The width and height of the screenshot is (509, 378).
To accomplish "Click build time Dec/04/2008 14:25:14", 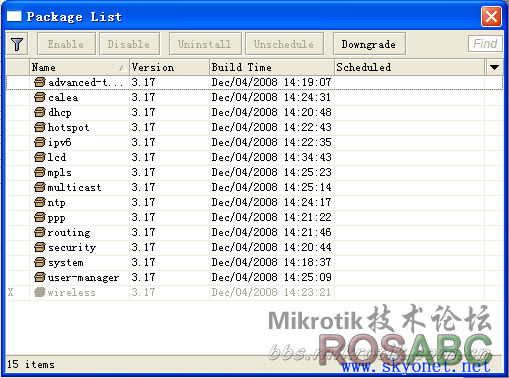I will coord(271,187).
